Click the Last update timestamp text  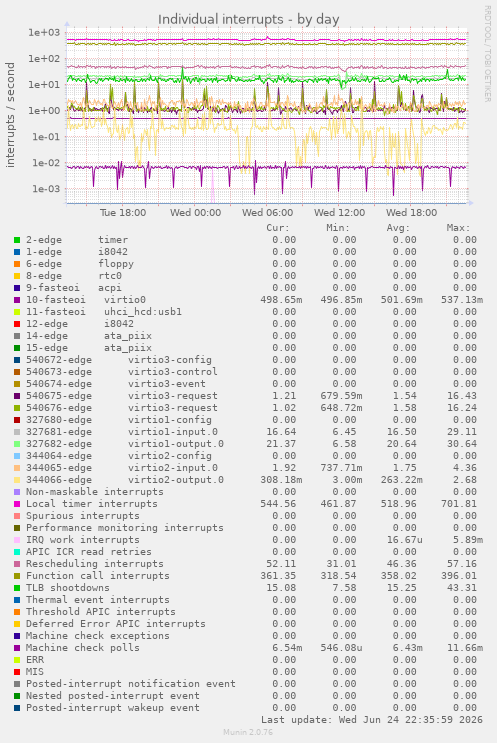(372, 720)
